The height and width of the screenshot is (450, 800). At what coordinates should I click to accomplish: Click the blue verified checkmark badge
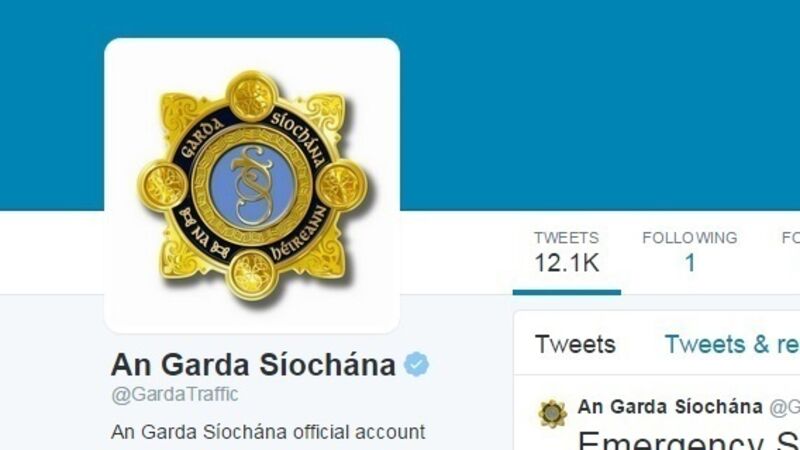coord(416,364)
